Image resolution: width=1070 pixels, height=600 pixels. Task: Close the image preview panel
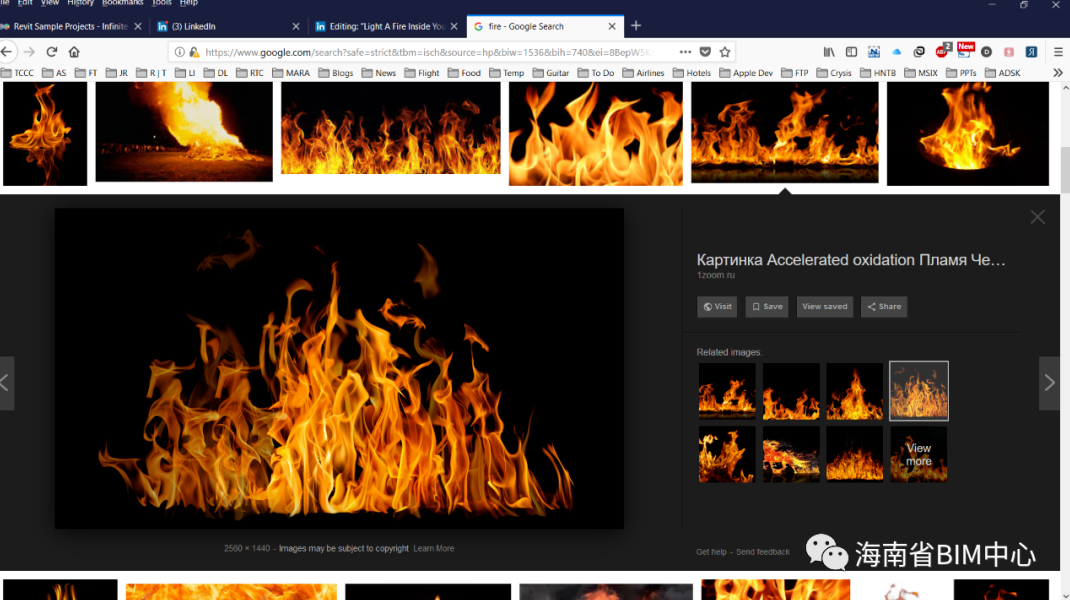[x=1037, y=217]
